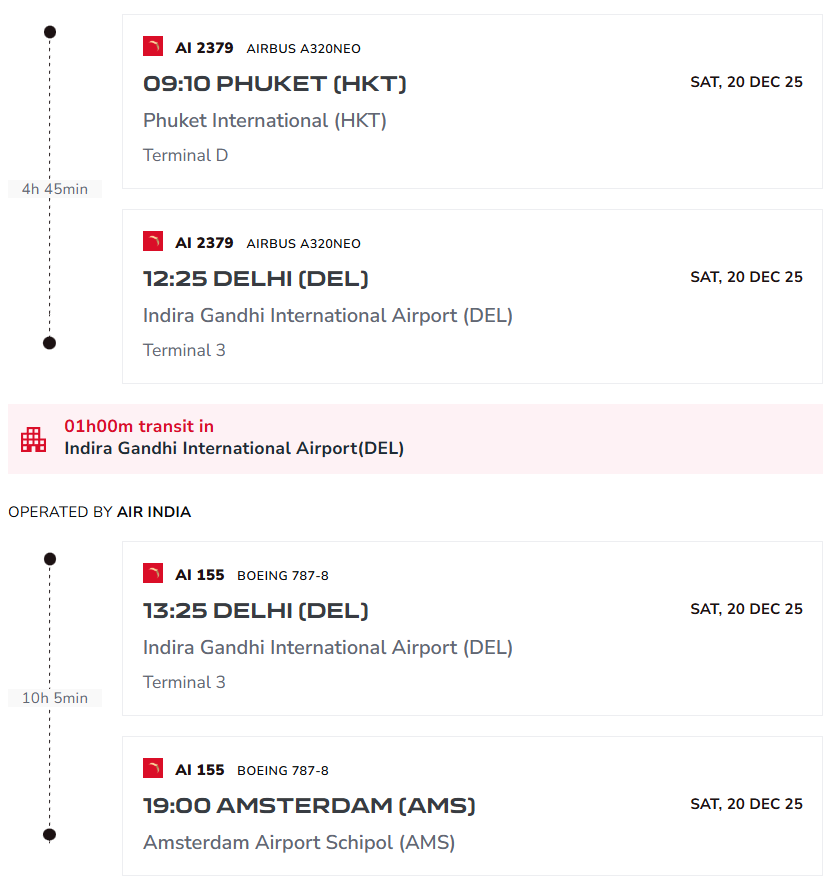Select the 01h00m transit in text
This screenshot has height=889, width=832.
click(x=139, y=427)
